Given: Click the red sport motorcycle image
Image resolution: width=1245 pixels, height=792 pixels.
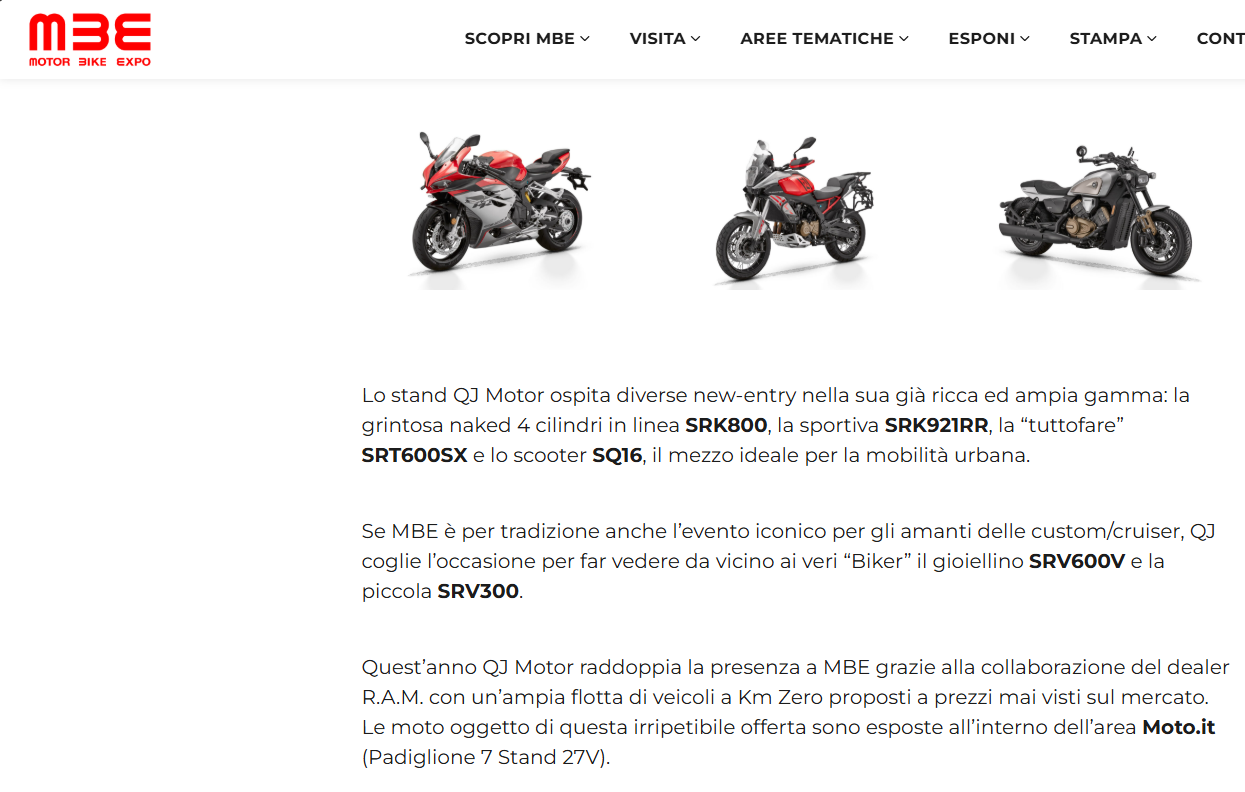Looking at the screenshot, I should tap(499, 205).
